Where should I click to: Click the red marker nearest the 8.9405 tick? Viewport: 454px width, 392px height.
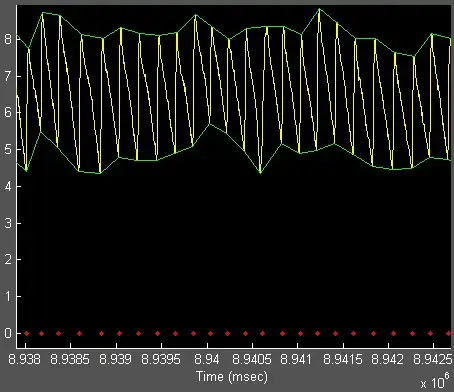262,333
